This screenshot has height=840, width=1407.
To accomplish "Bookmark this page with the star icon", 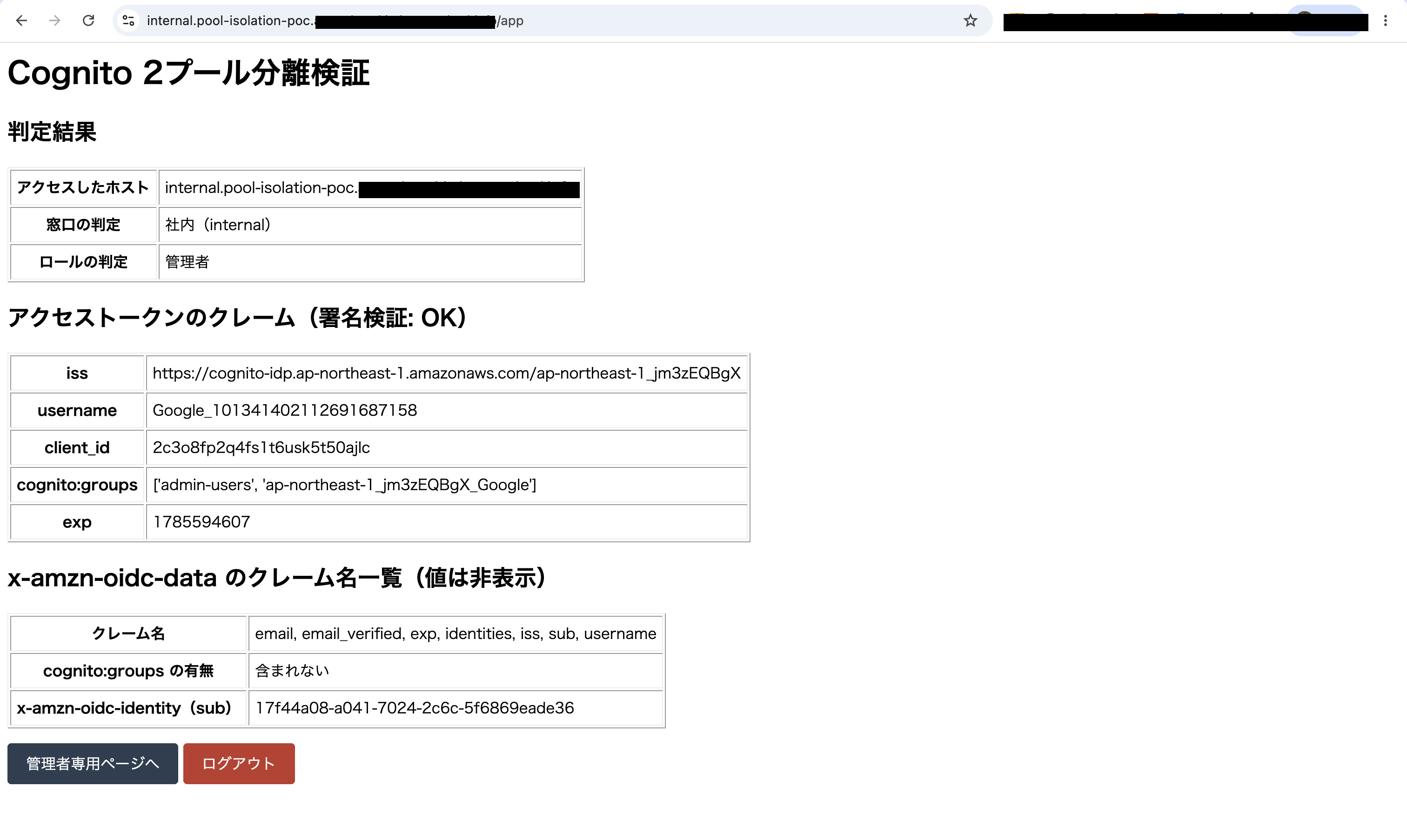I will tap(971, 21).
